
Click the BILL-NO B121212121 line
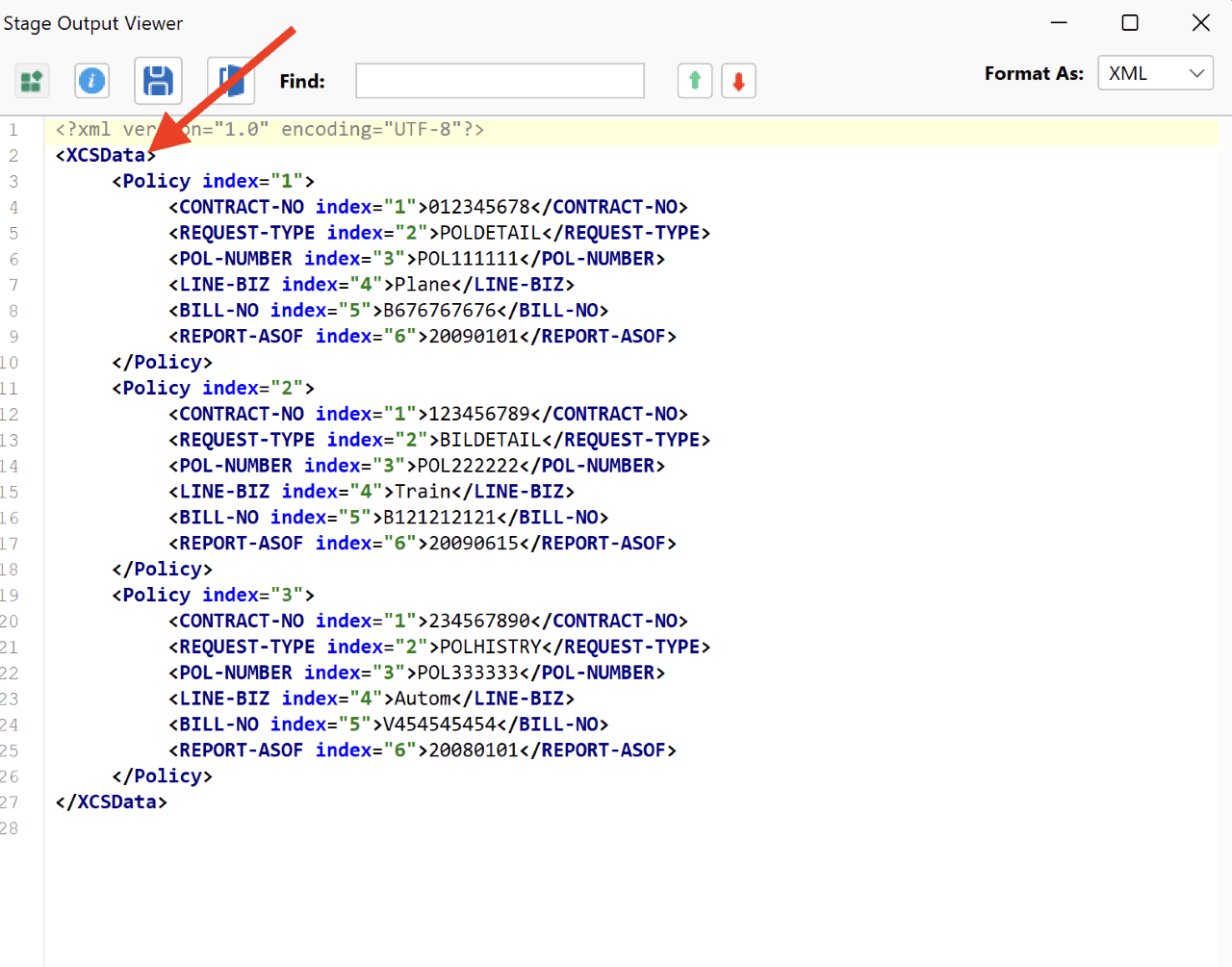coord(389,518)
